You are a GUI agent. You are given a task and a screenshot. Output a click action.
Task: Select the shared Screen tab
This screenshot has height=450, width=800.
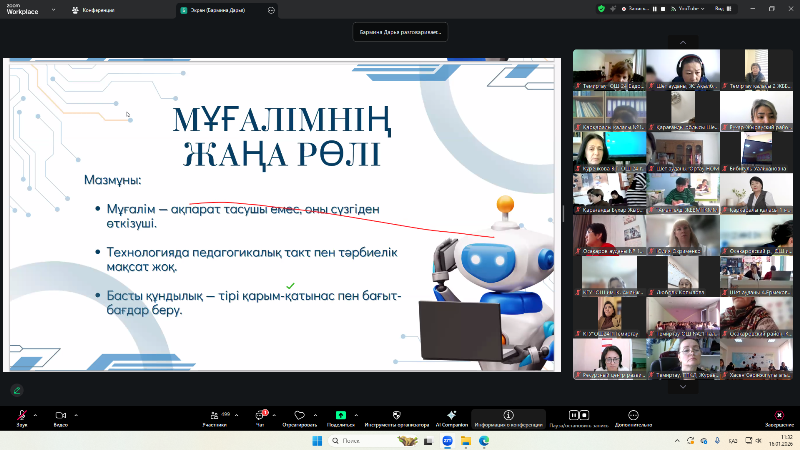pyautogui.click(x=212, y=9)
